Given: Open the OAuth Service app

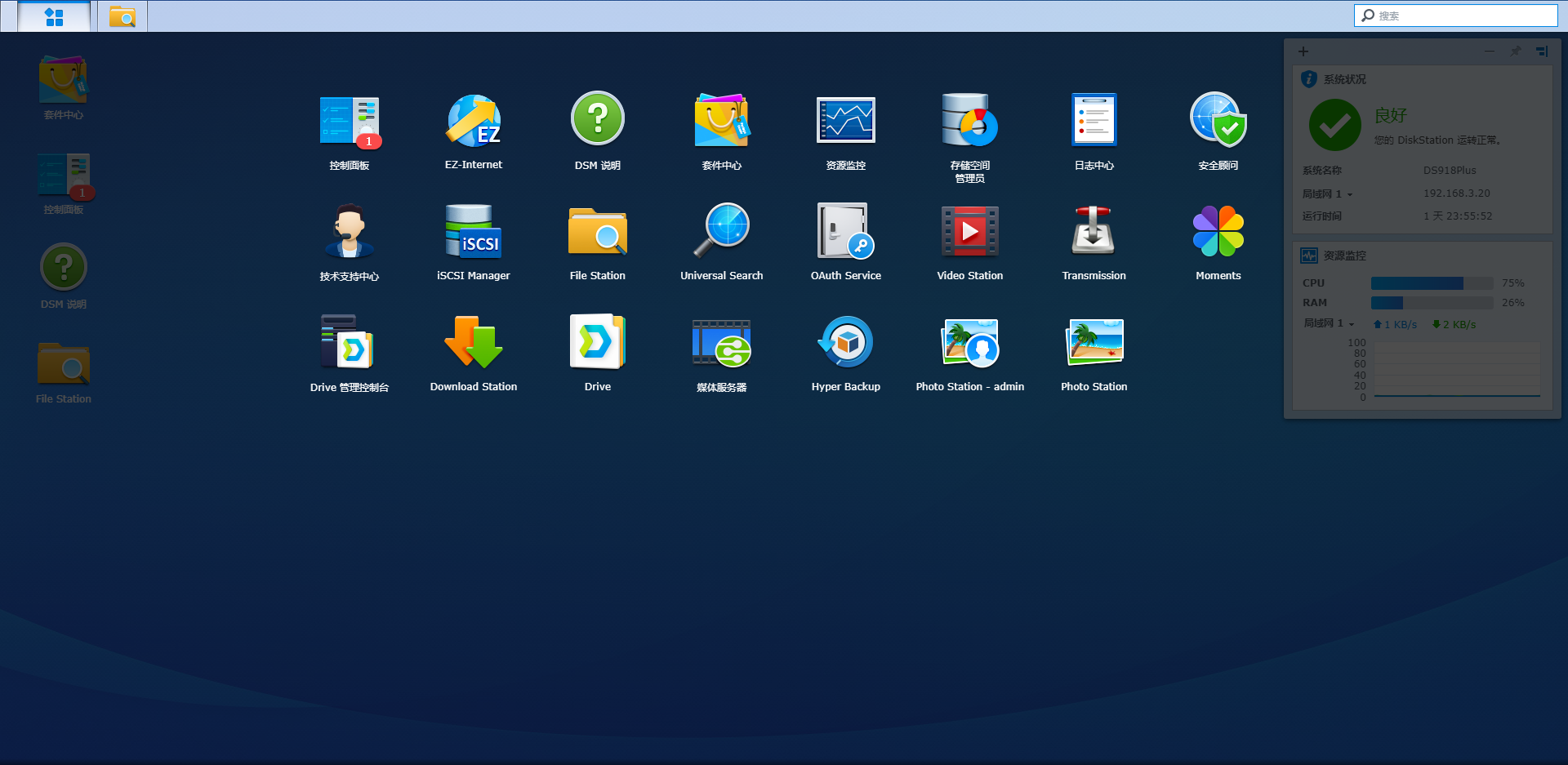Looking at the screenshot, I should point(845,233).
